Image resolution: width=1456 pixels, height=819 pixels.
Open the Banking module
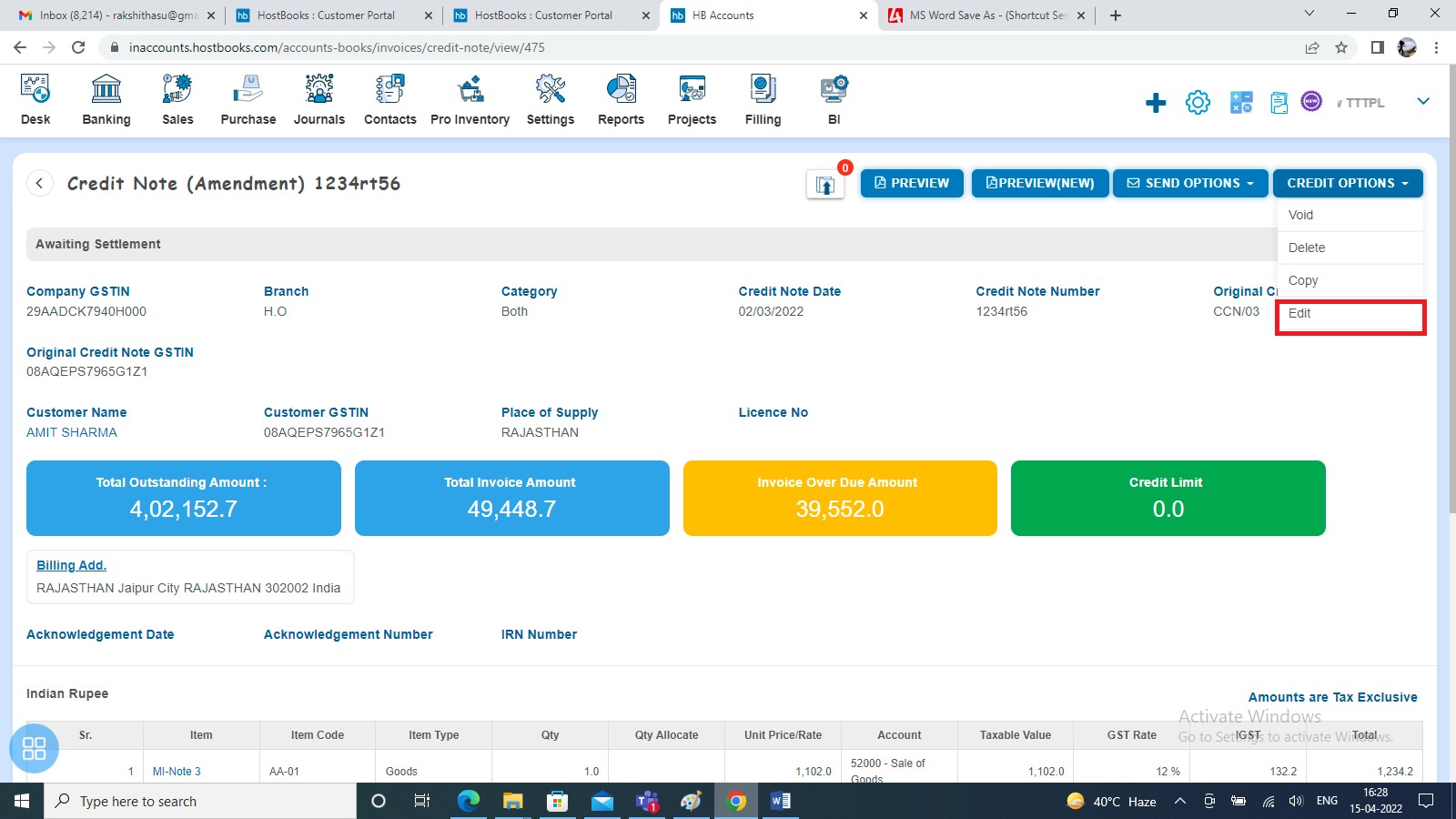point(106,100)
